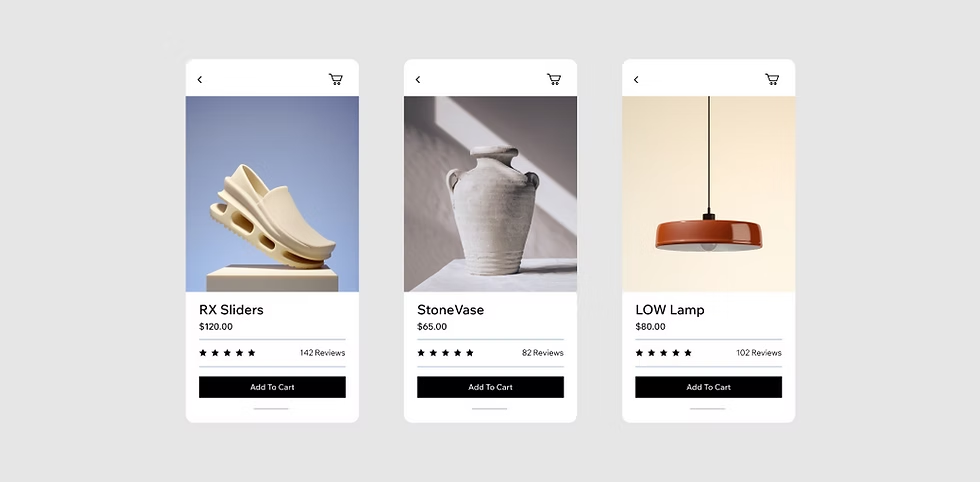Select the LOW Lamp product image

point(709,194)
